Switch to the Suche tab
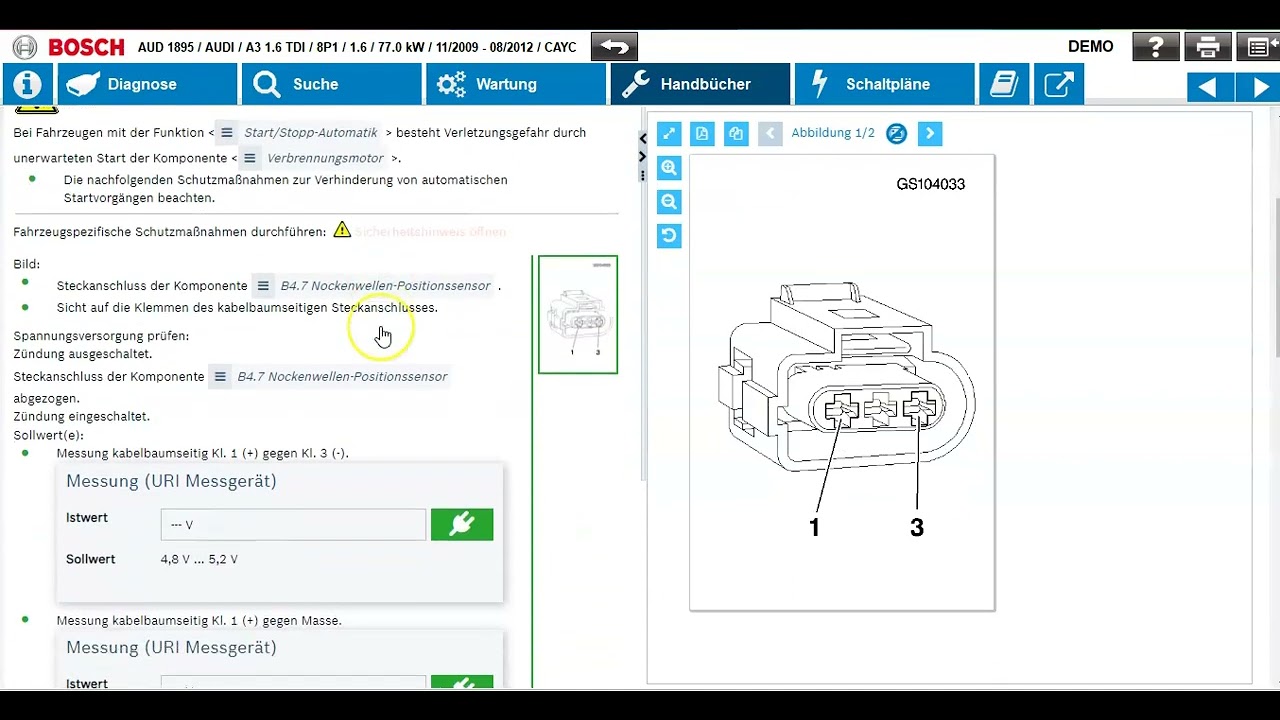Viewport: 1280px width, 720px height. tap(332, 84)
